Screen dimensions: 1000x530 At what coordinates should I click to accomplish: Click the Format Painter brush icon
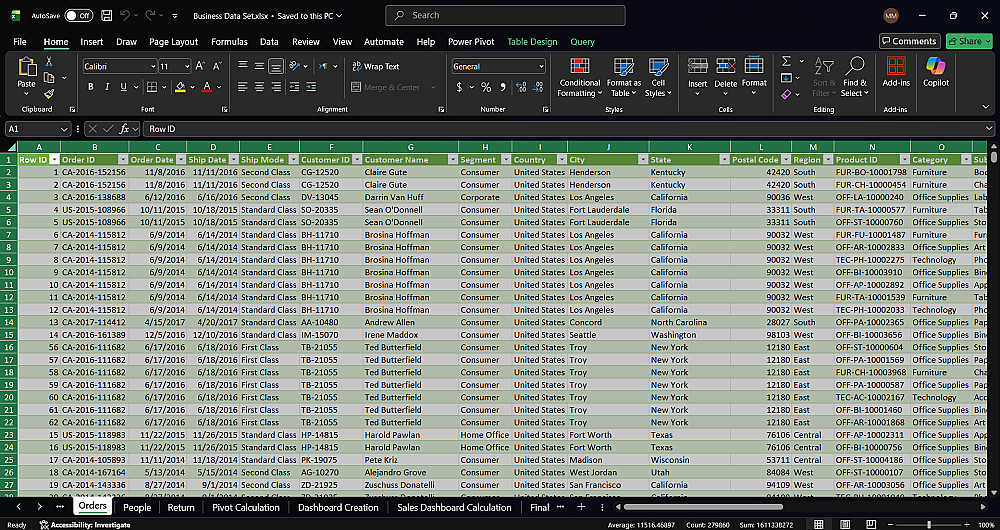coord(48,94)
